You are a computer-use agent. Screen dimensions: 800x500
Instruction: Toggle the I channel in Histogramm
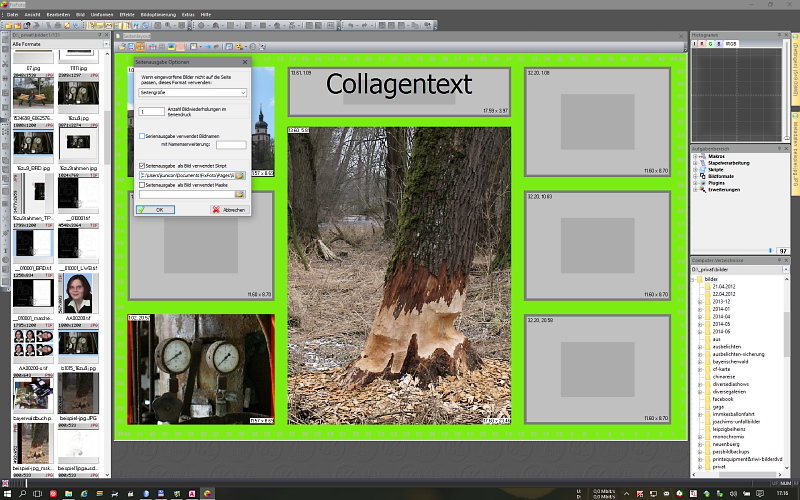pos(694,44)
